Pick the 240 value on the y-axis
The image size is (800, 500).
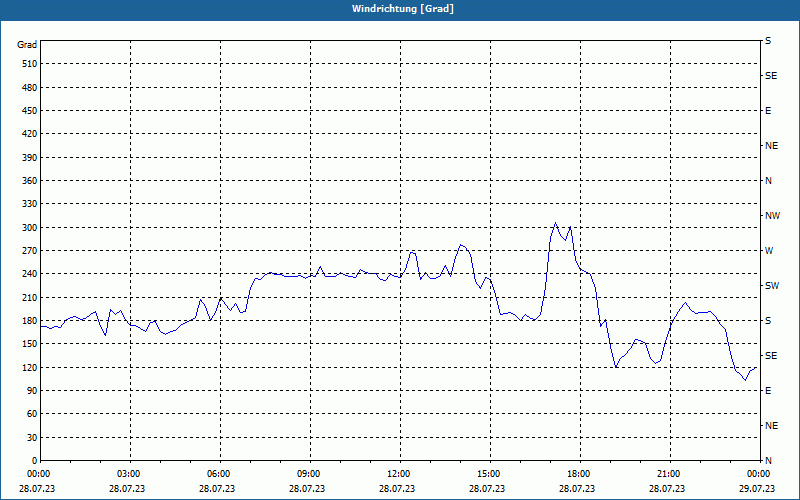pos(30,274)
